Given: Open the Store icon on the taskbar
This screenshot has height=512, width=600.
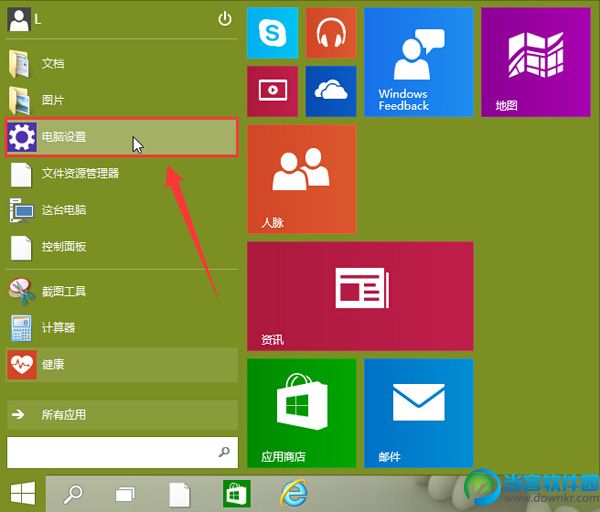Looking at the screenshot, I should pyautogui.click(x=237, y=494).
